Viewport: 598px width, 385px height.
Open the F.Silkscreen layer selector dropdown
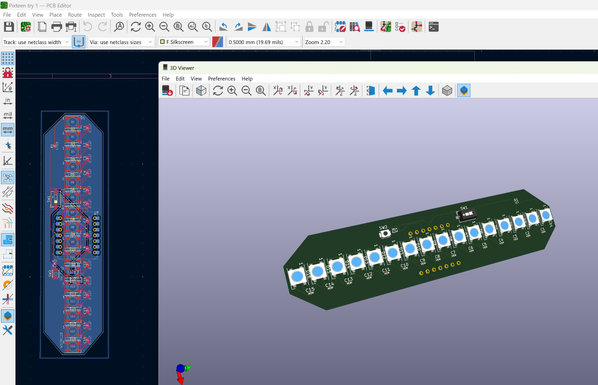pos(184,42)
